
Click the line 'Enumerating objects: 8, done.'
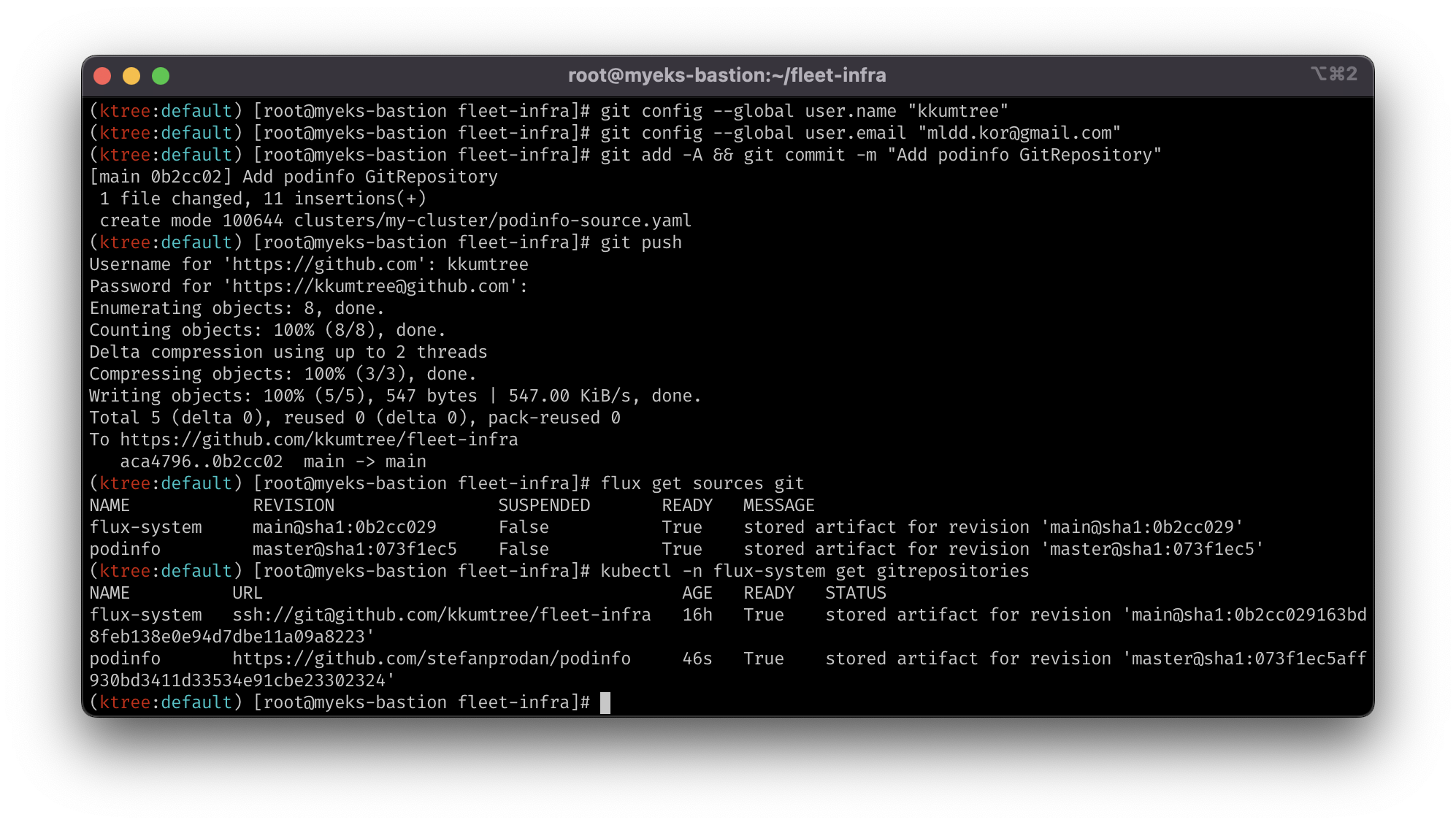(237, 308)
